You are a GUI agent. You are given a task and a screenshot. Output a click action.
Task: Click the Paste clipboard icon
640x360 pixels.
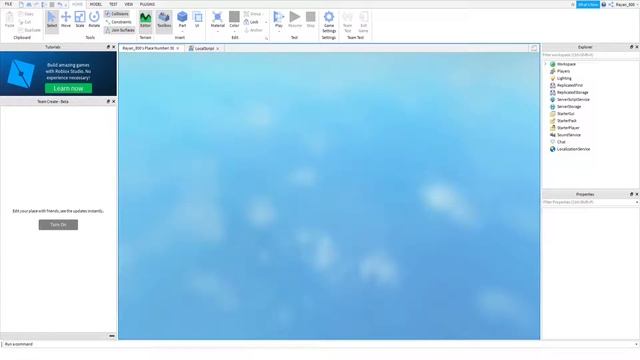click(x=9, y=20)
